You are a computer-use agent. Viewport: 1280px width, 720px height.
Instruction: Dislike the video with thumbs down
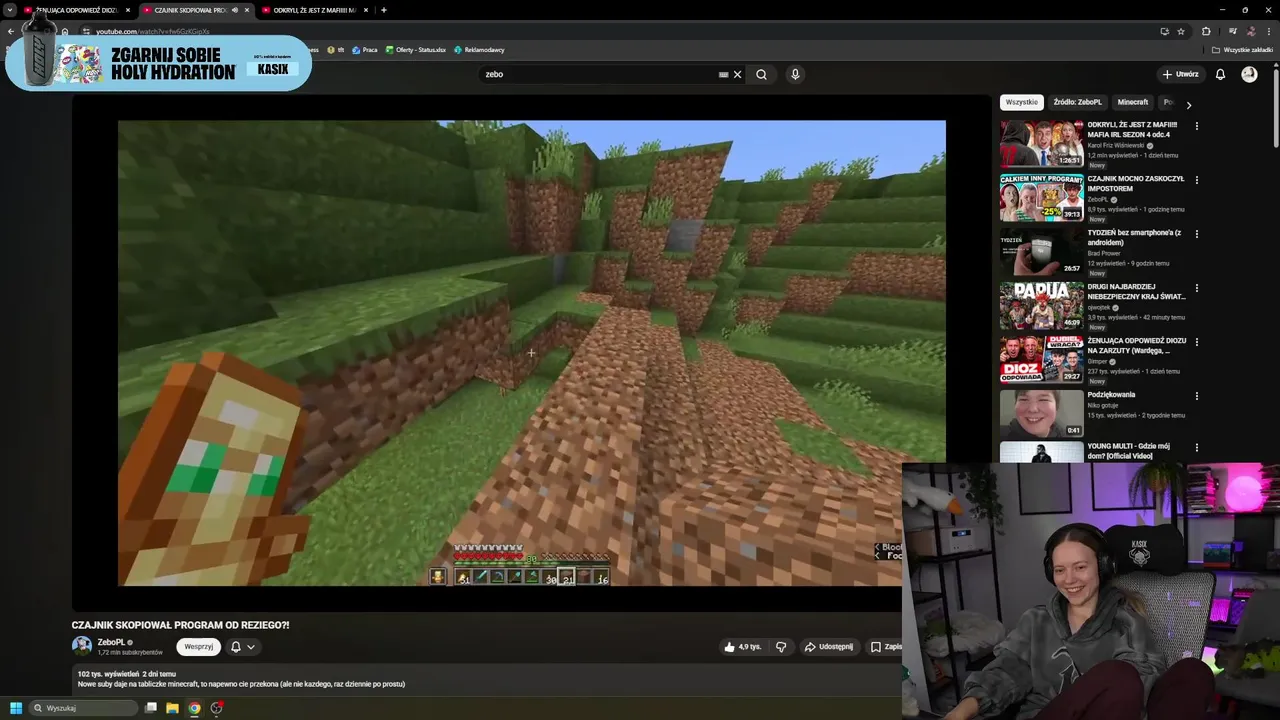(781, 647)
